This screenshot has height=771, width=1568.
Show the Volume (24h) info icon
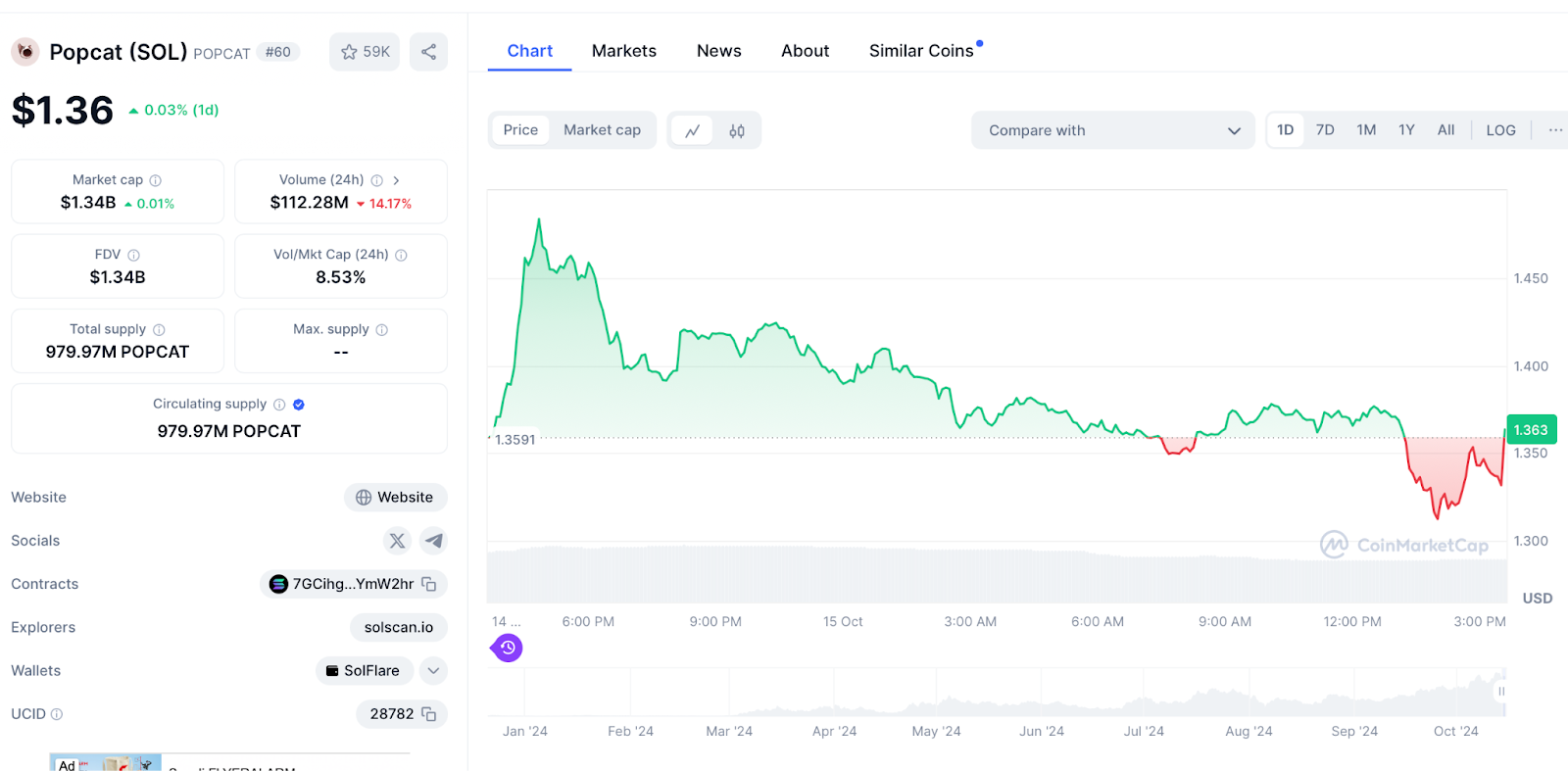click(377, 180)
